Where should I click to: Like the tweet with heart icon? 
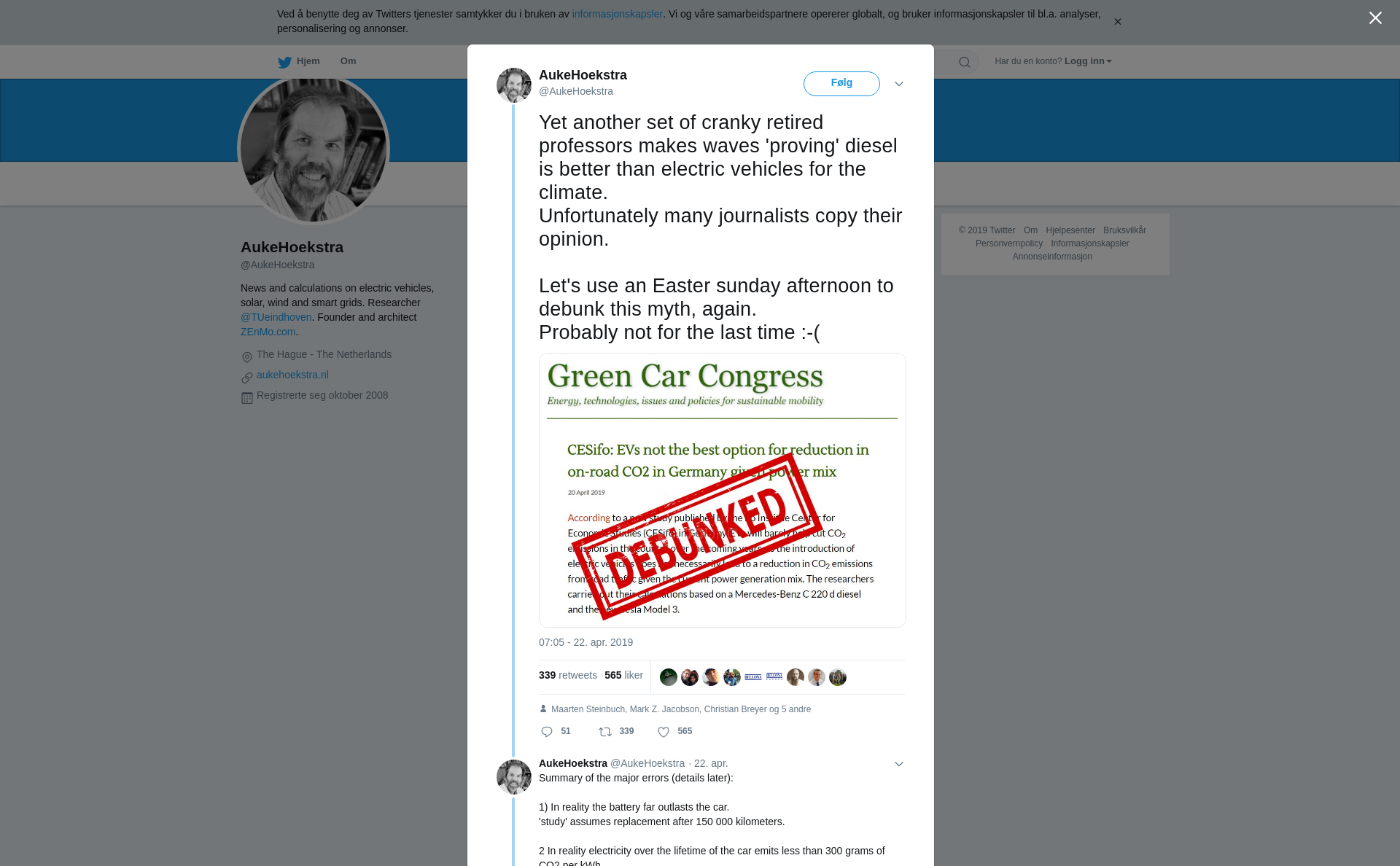[664, 732]
